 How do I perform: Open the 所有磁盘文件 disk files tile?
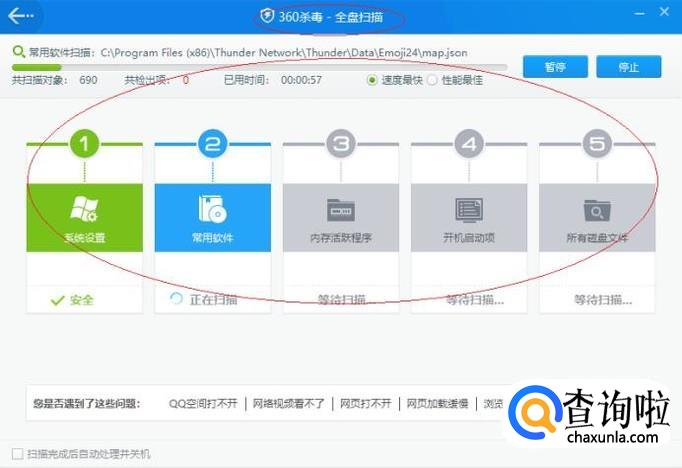pyautogui.click(x=597, y=217)
